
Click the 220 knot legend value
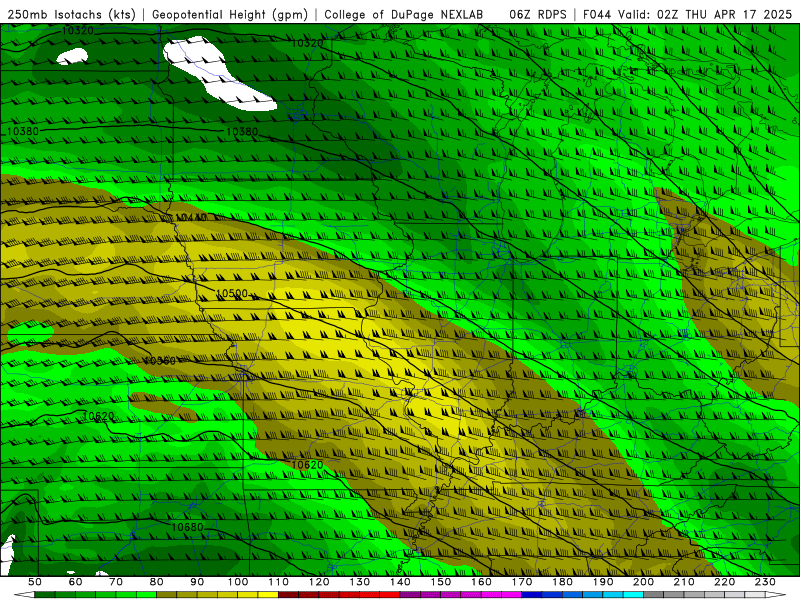(x=724, y=582)
